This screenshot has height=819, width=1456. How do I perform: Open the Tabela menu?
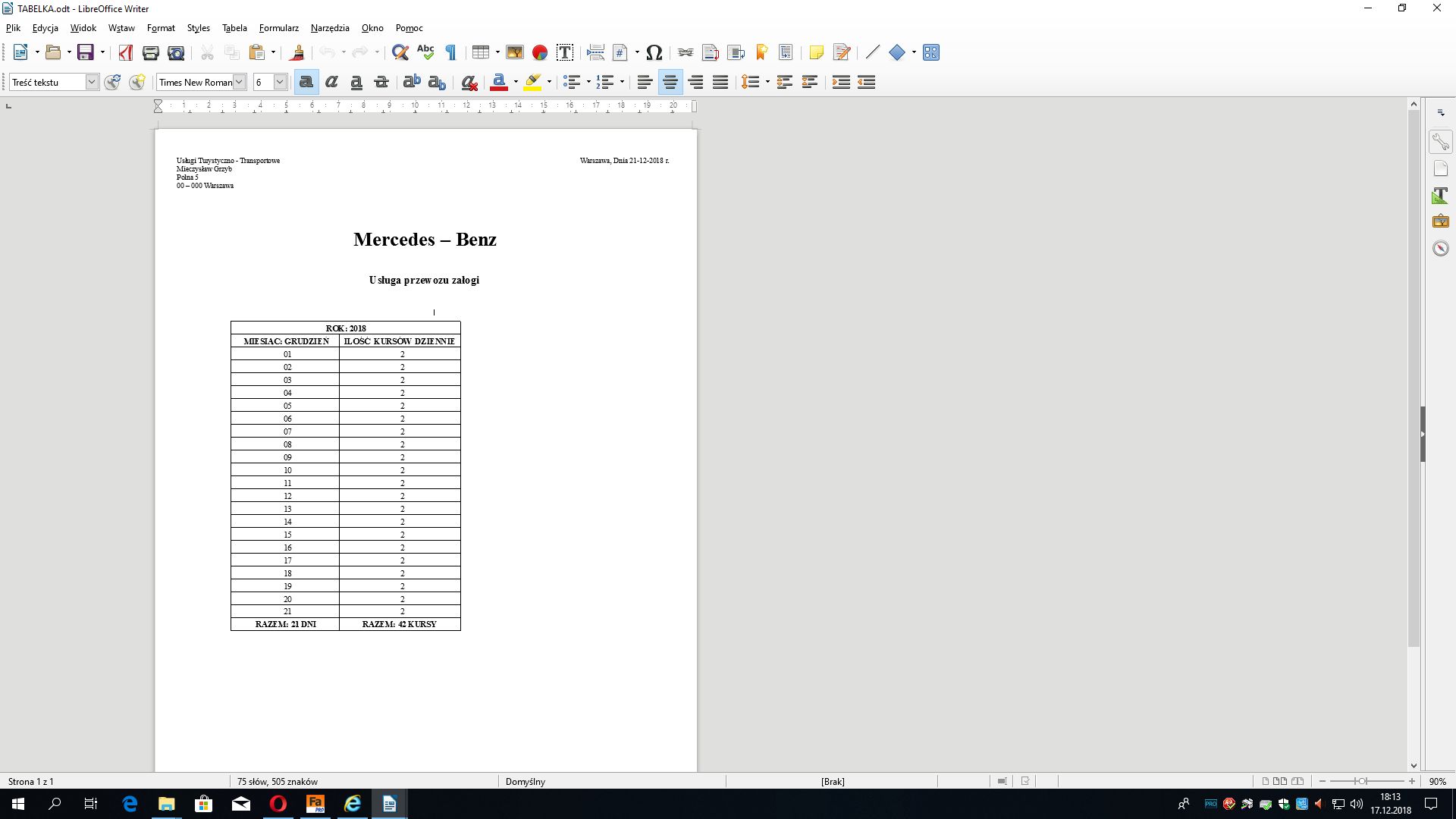234,28
